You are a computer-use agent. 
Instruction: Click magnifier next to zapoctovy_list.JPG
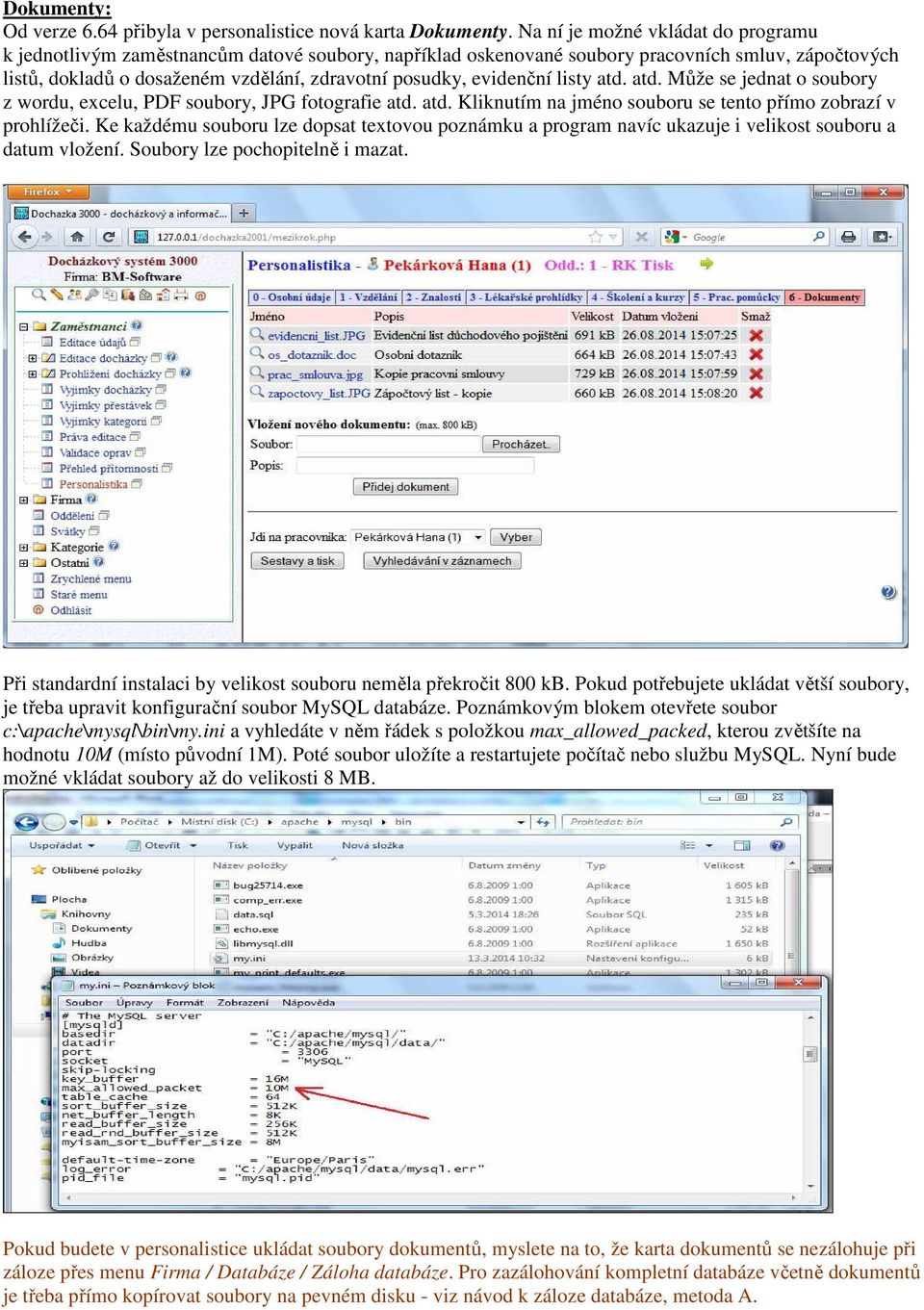click(257, 392)
